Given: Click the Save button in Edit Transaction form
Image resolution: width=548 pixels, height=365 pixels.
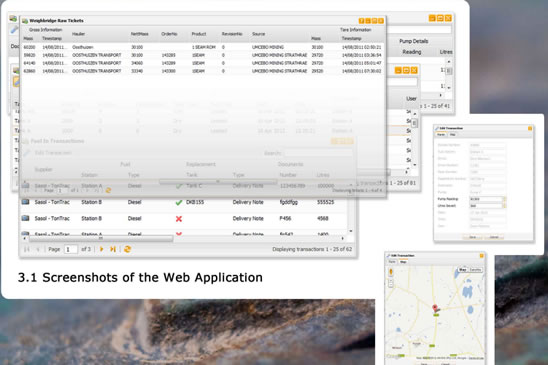Looking at the screenshot, I should [x=473, y=237].
